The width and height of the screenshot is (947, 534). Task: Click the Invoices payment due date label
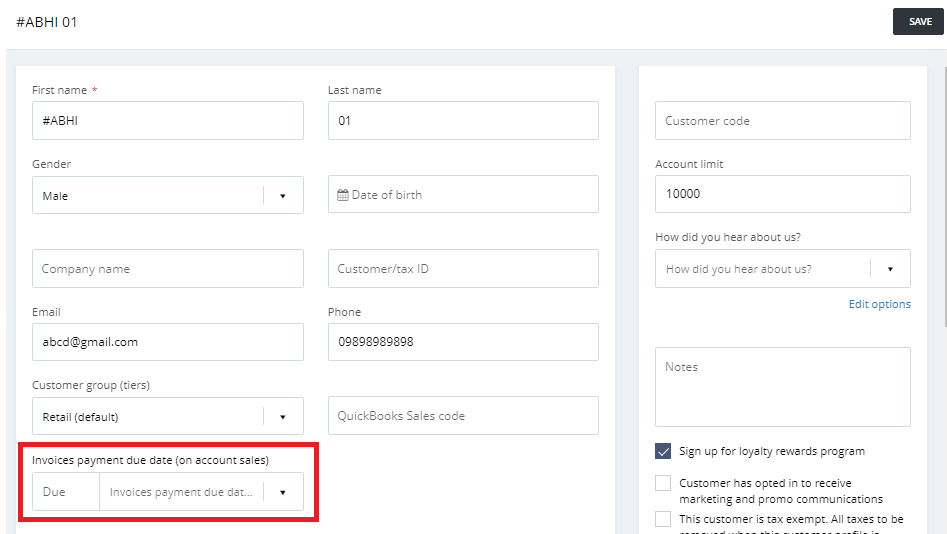click(150, 460)
